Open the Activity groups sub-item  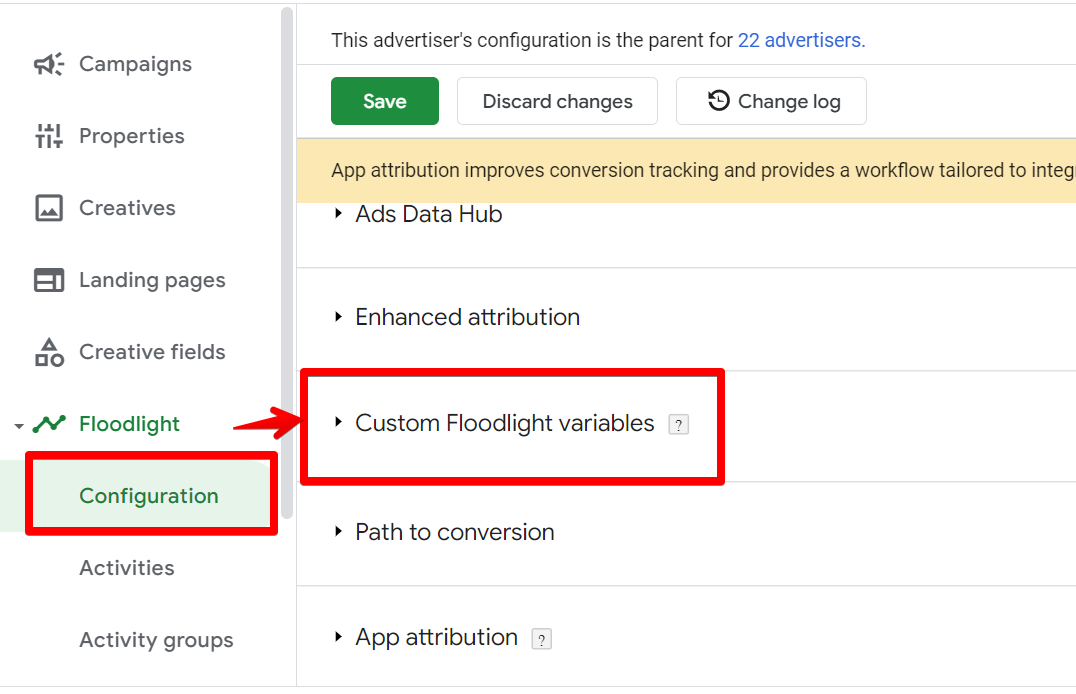click(156, 640)
